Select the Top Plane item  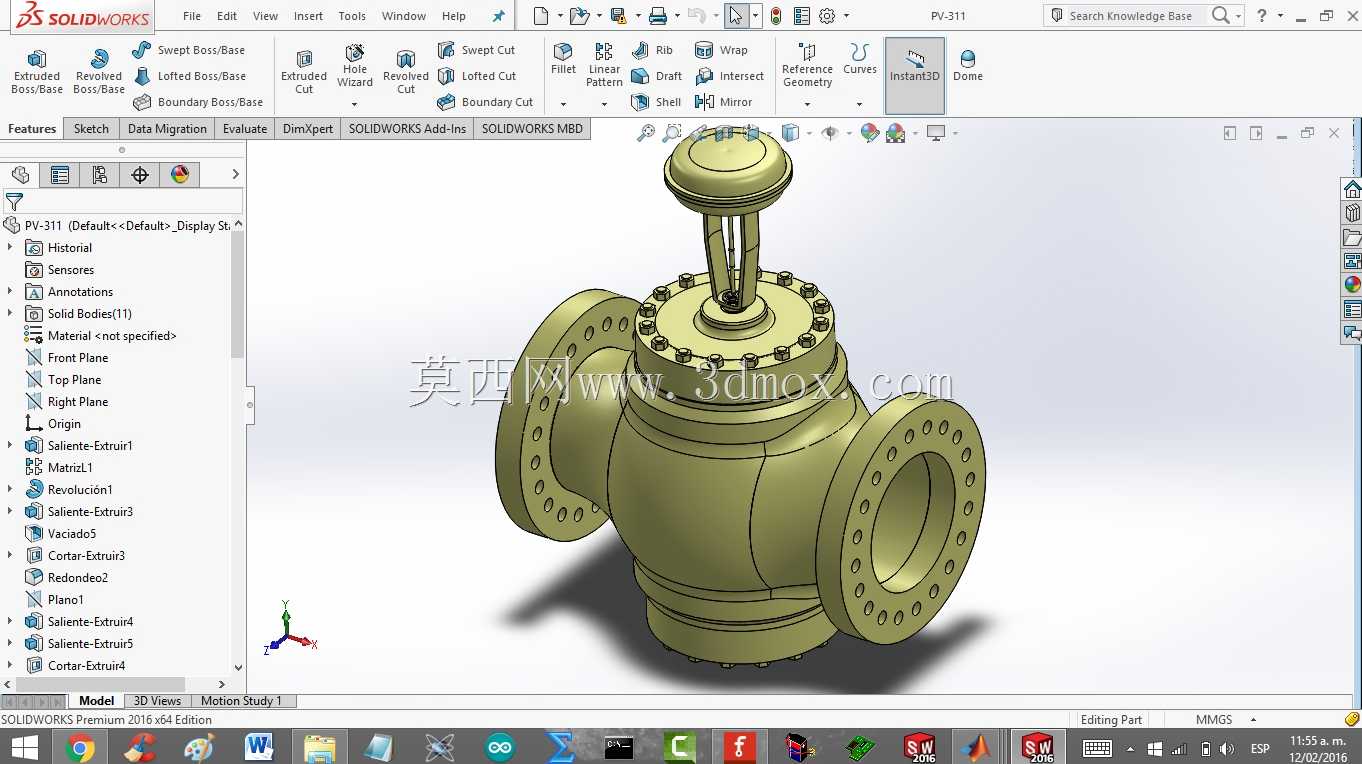pyautogui.click(x=63, y=379)
